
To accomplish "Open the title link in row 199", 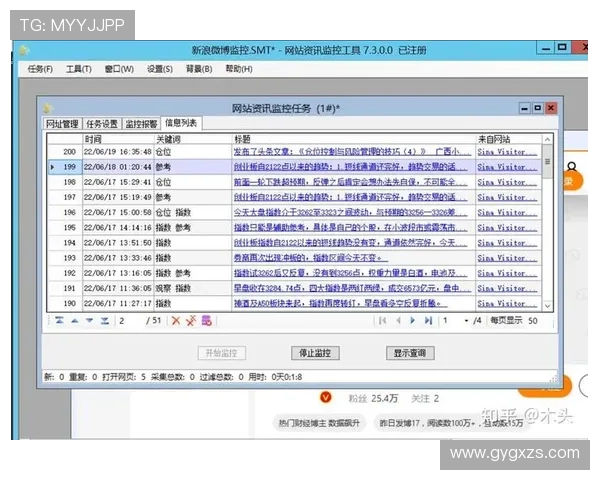I will coord(350,167).
